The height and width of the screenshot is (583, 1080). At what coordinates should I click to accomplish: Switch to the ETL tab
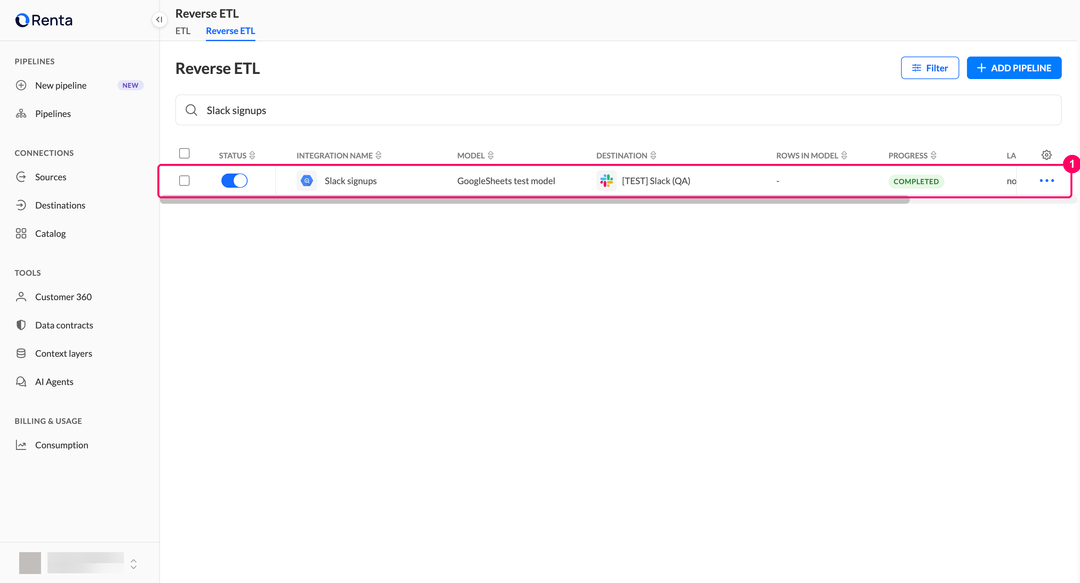pos(183,31)
